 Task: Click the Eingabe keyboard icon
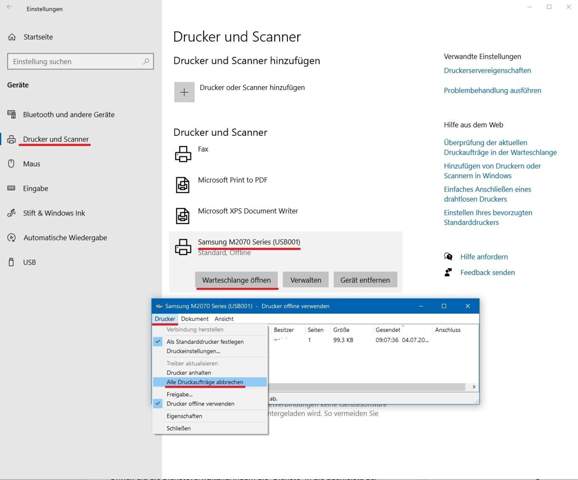(11, 188)
